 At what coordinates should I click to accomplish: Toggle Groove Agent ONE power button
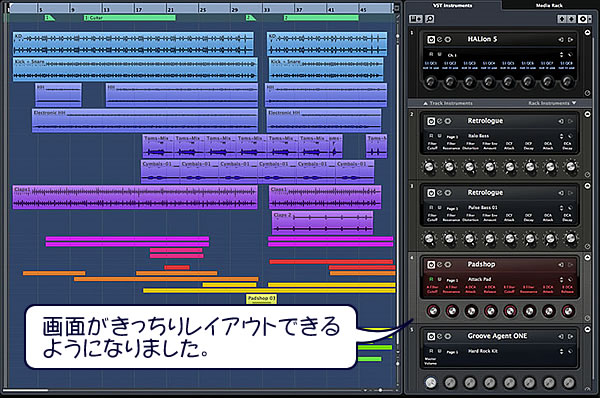(431, 336)
